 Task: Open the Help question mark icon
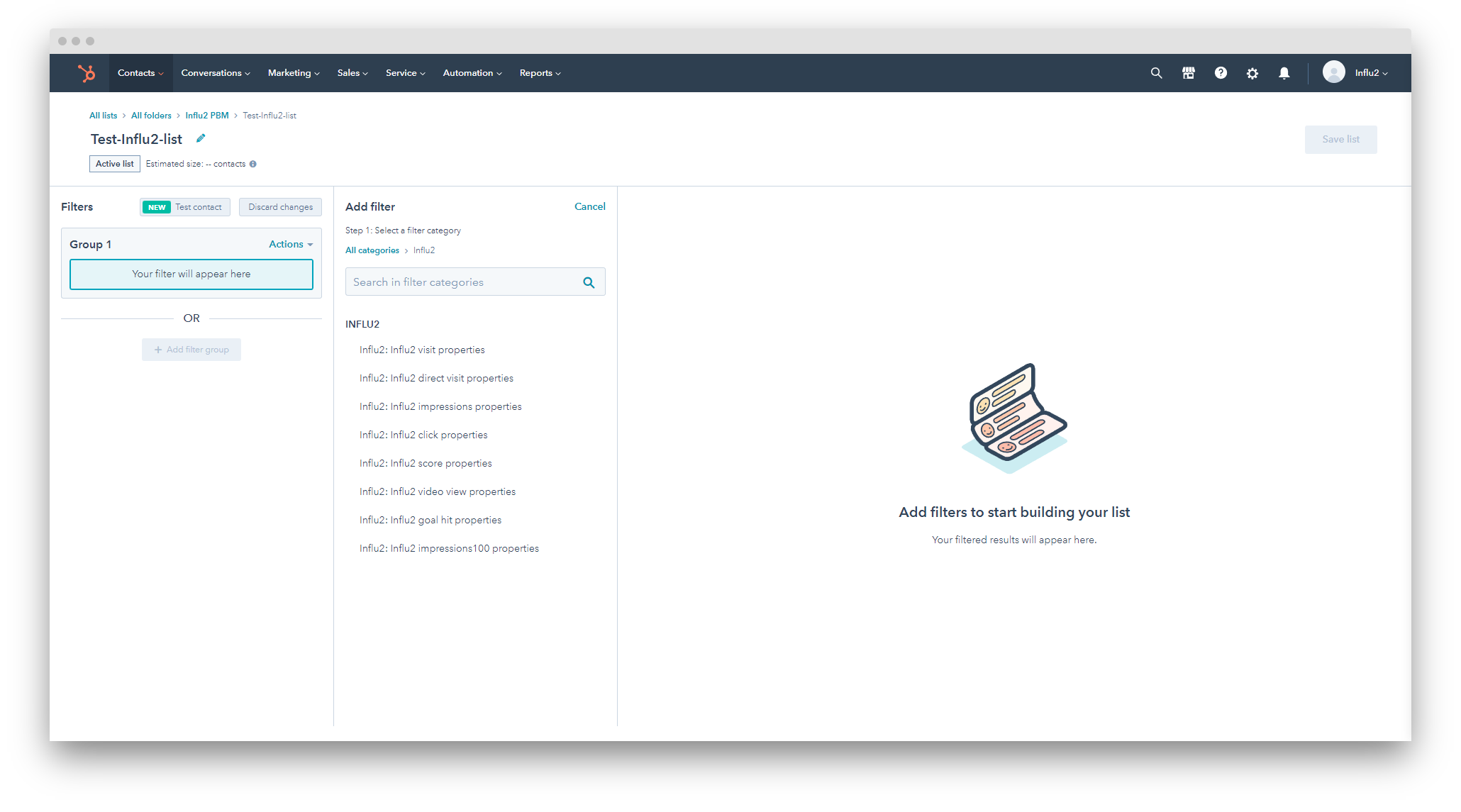click(1221, 73)
